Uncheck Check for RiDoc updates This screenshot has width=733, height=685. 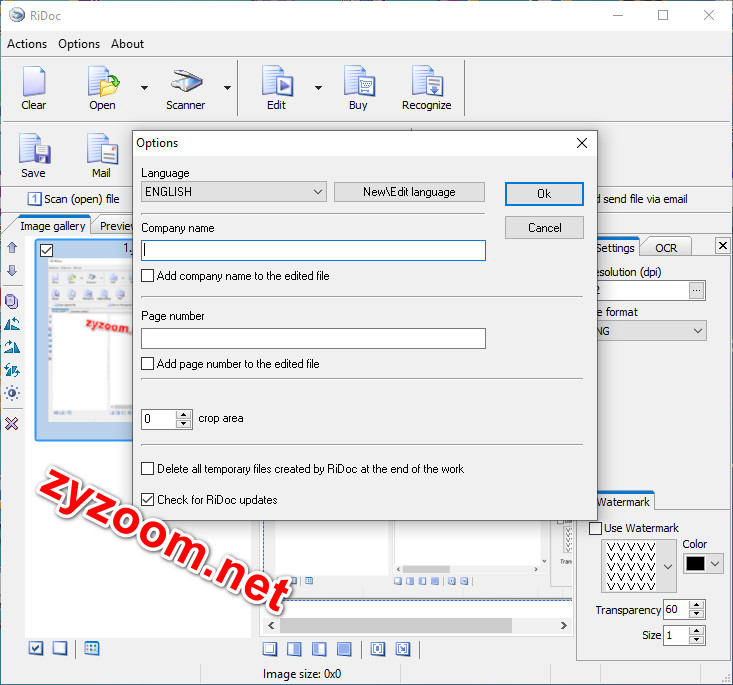point(148,500)
